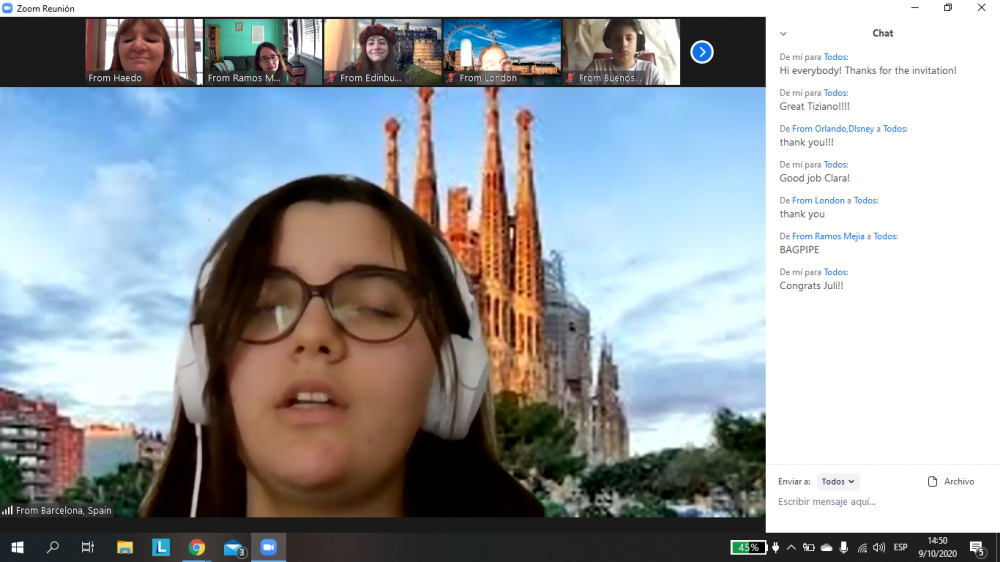The image size is (1000, 562).
Task: Open the blue 'L' app on the taskbar
Action: point(161,547)
